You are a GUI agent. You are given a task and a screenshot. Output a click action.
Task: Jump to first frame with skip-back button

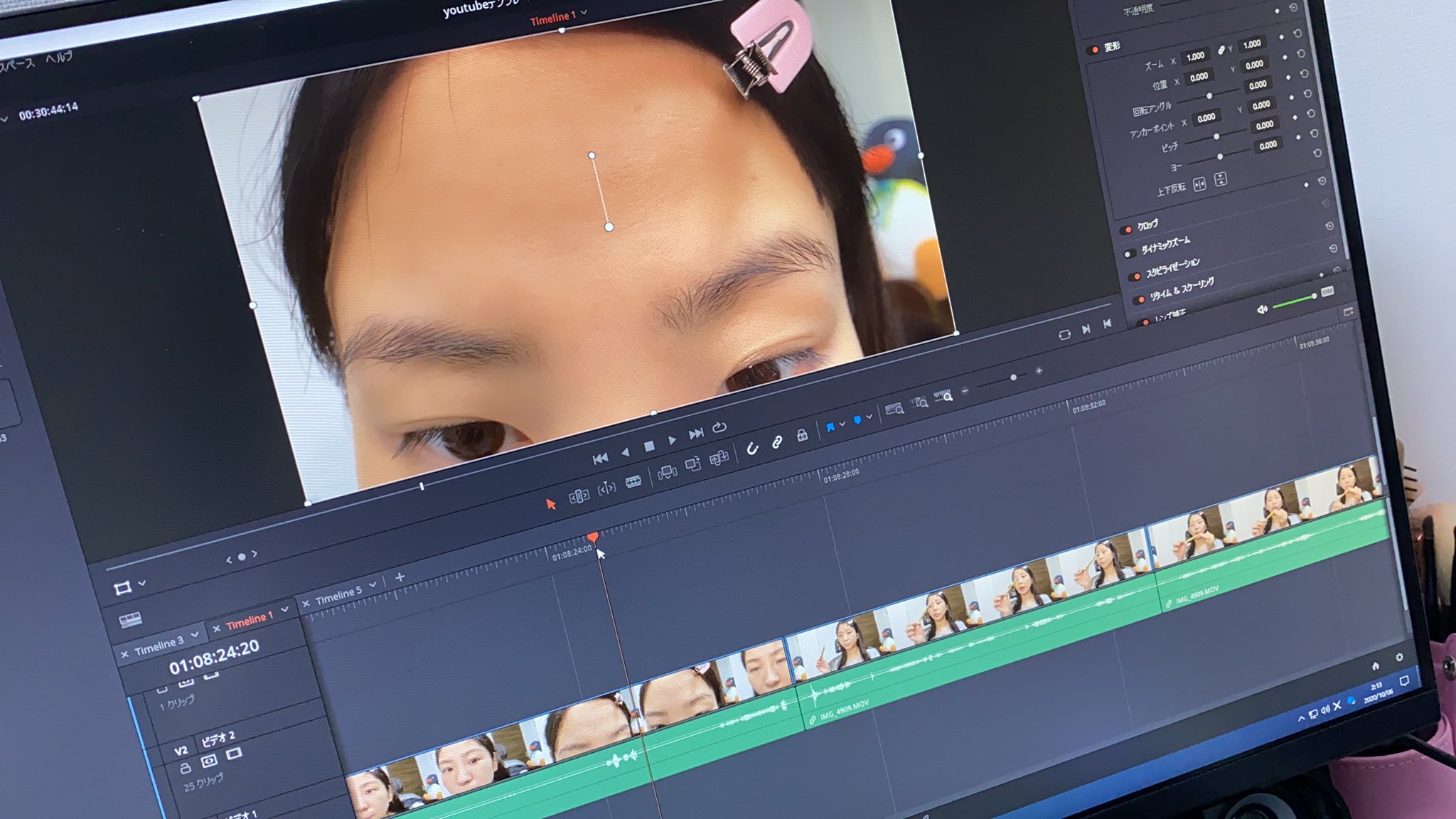pos(600,459)
